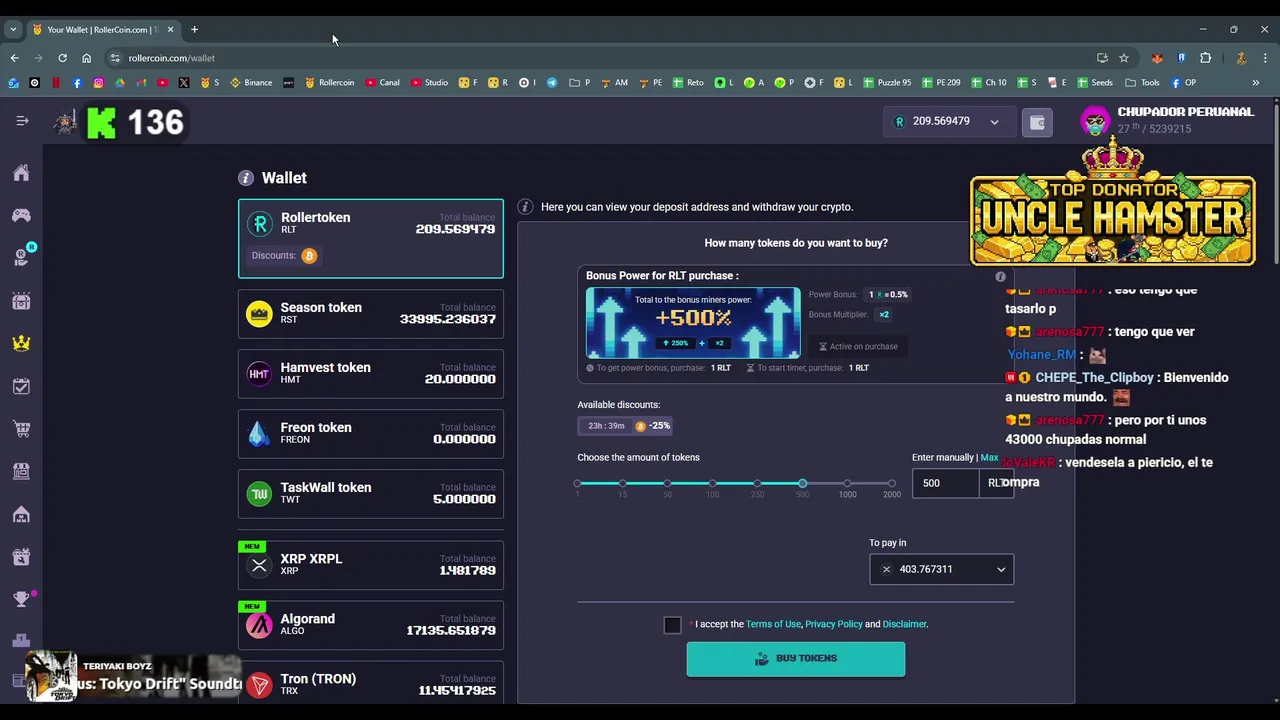Close the Your Wallet browser tab
Screen dimensions: 1280x720
pyautogui.click(x=170, y=30)
